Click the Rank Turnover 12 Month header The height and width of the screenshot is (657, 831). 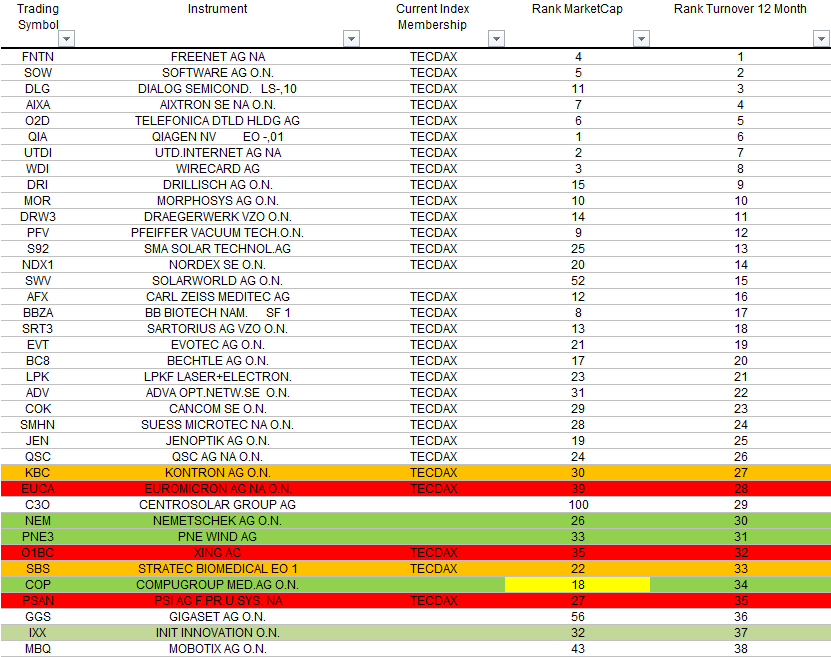coord(740,9)
